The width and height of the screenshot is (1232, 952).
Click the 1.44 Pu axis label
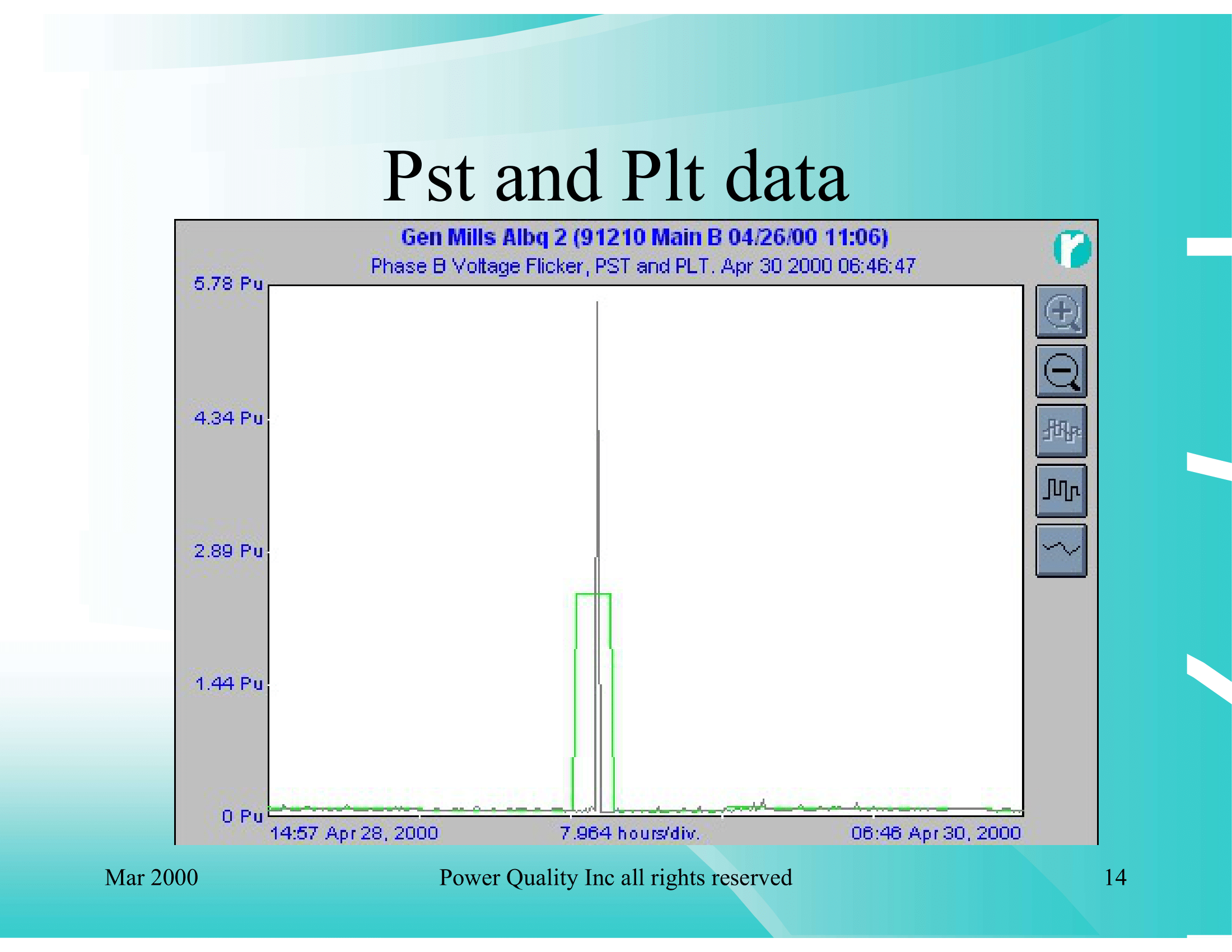tap(228, 684)
